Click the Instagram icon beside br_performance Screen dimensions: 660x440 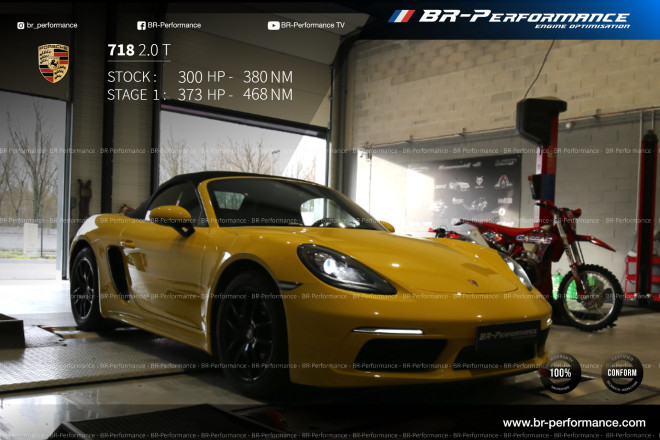(x=21, y=25)
